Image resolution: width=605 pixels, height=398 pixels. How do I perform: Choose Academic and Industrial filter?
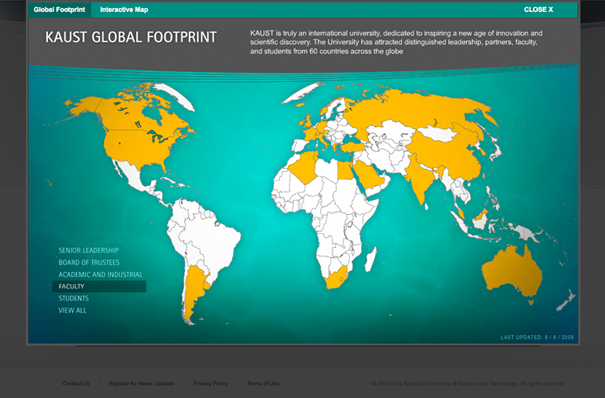coord(100,275)
